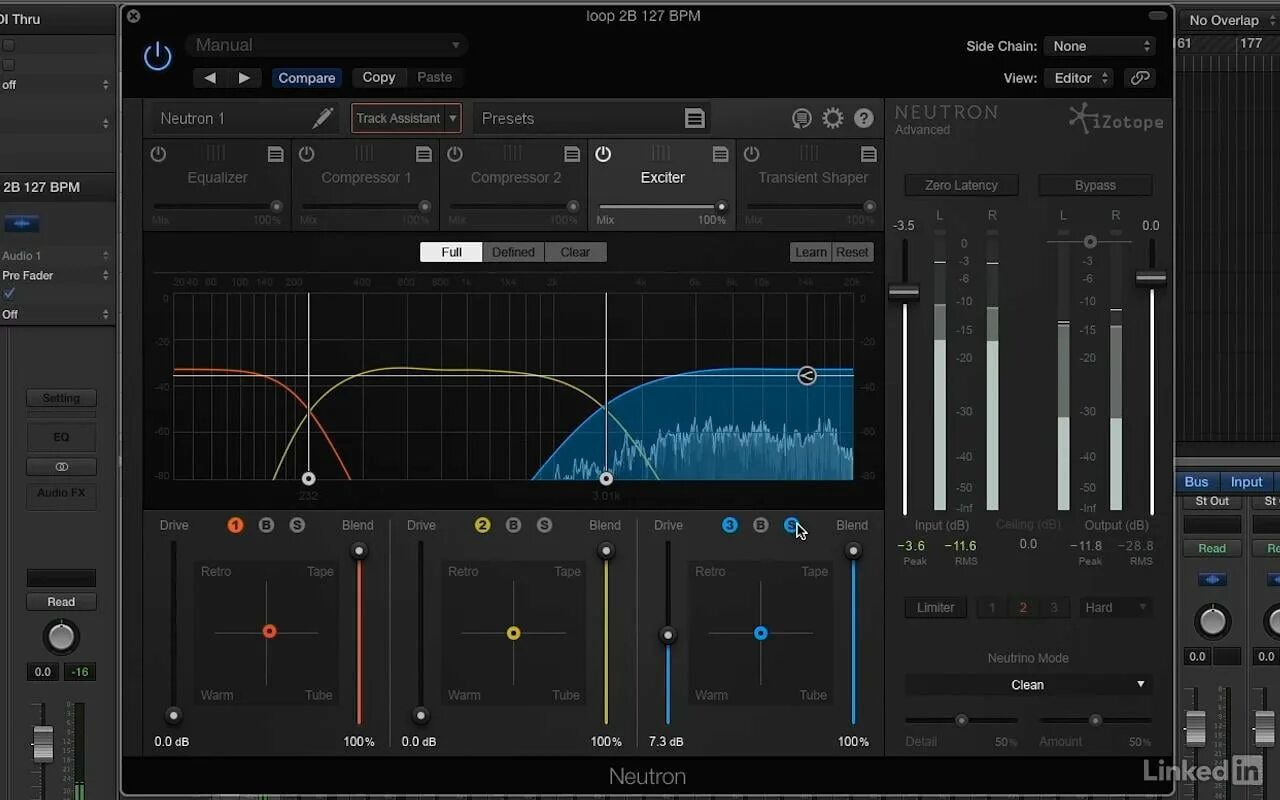Toggle Transient Shaper module power
This screenshot has height=800, width=1280.
pos(751,154)
